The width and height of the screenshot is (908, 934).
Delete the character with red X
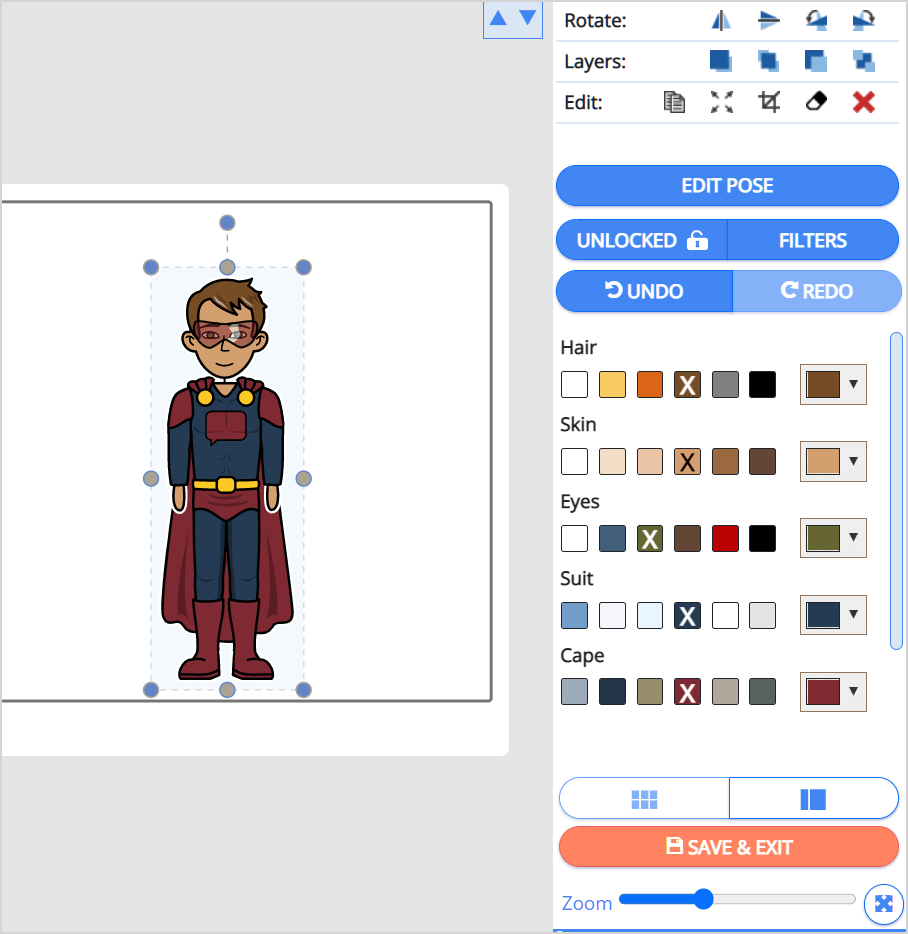coord(863,102)
